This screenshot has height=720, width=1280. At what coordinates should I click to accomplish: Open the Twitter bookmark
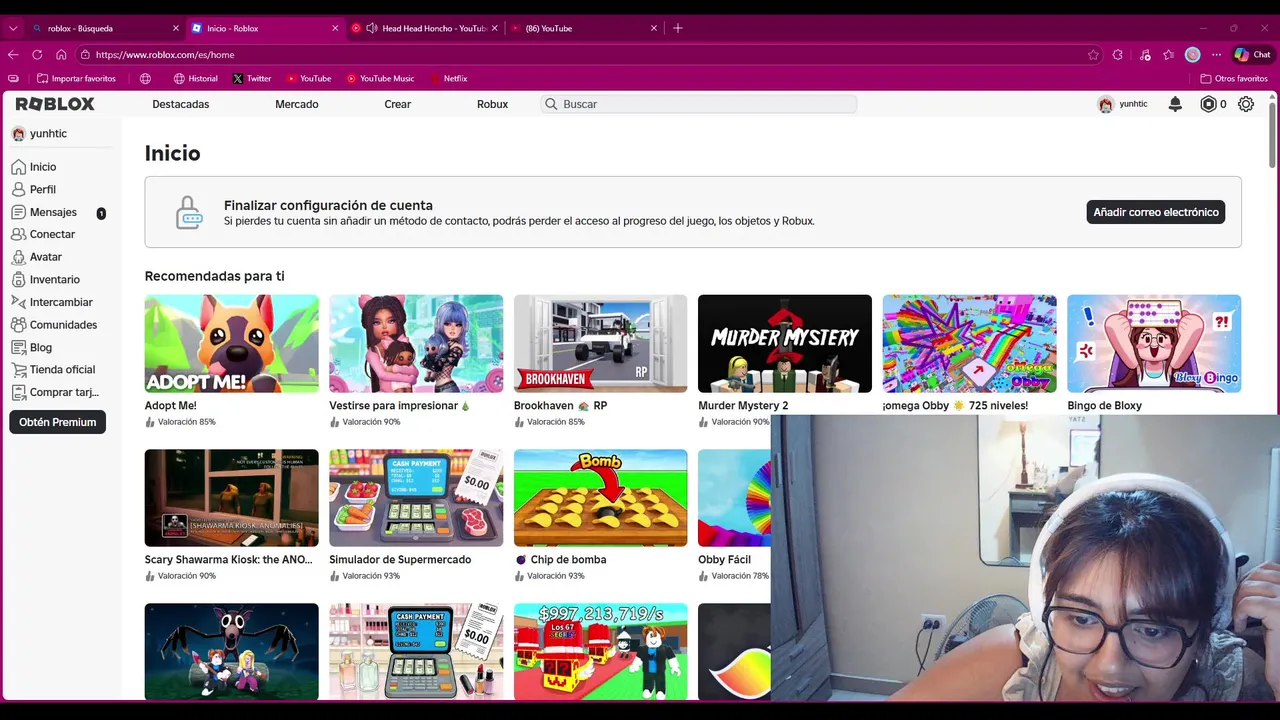click(x=252, y=78)
